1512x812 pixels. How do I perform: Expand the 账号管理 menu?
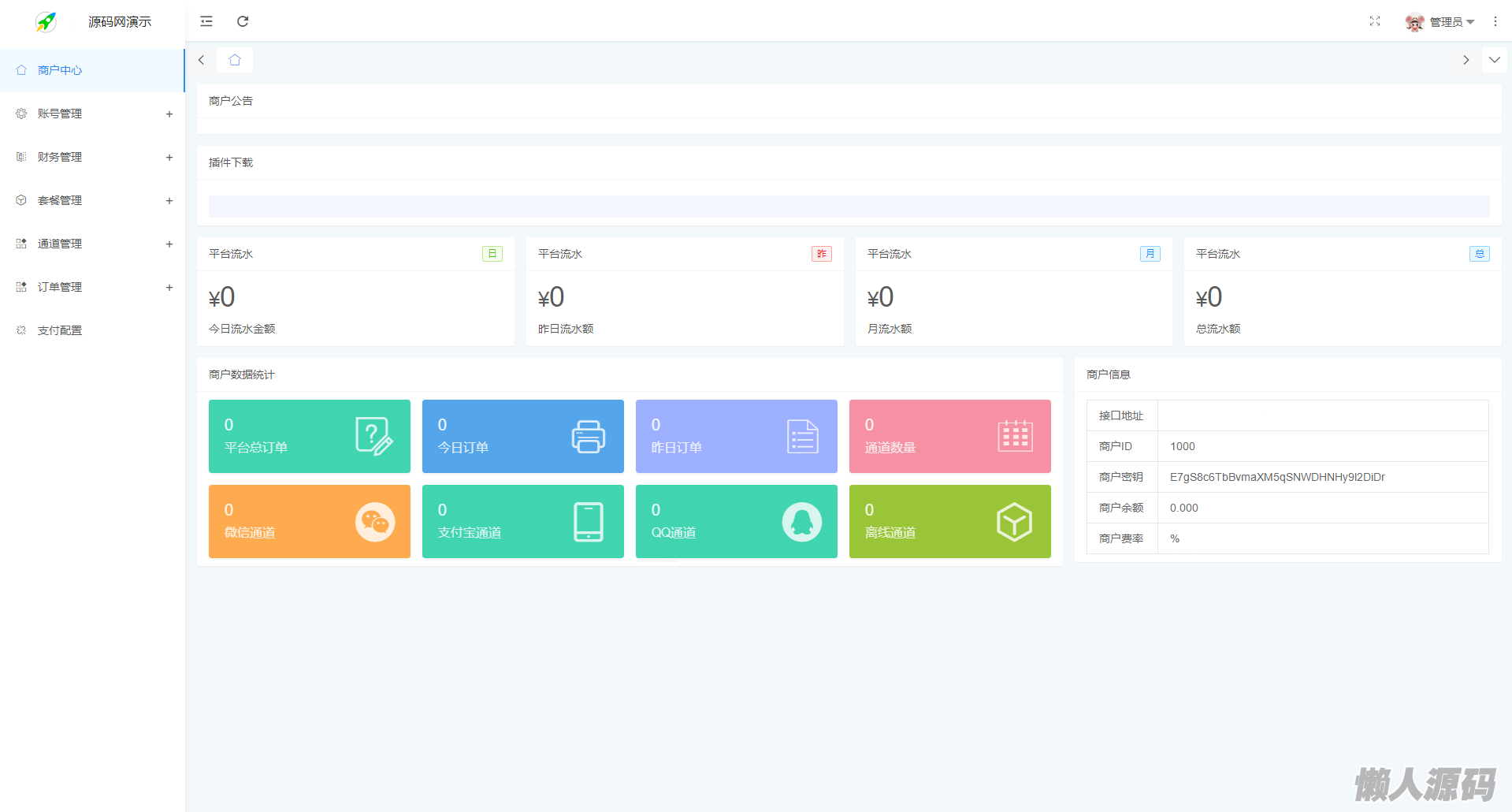click(x=92, y=114)
